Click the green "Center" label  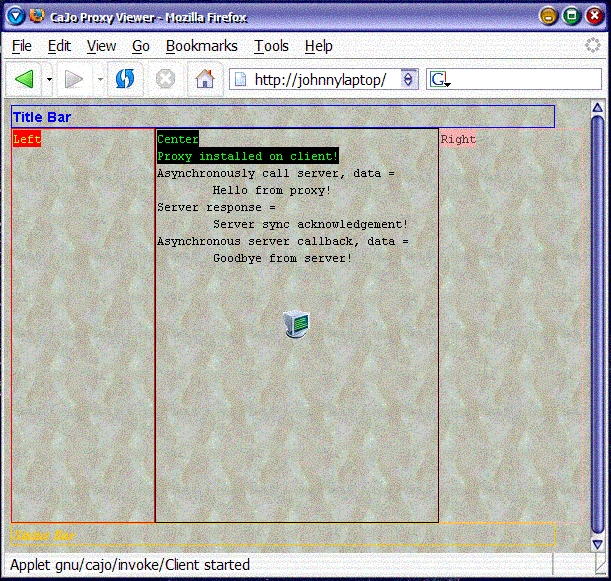coord(178,139)
